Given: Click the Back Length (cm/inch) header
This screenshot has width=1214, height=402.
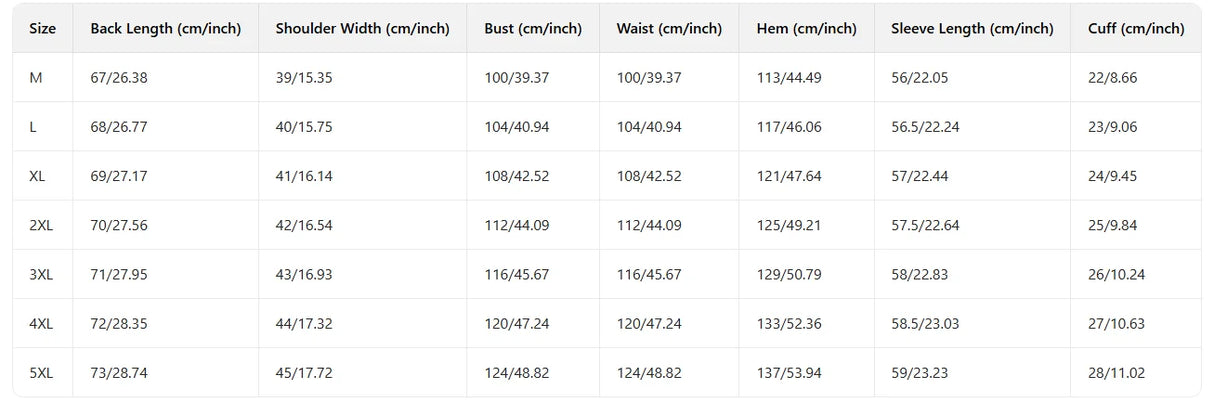Looking at the screenshot, I should 165,29.
